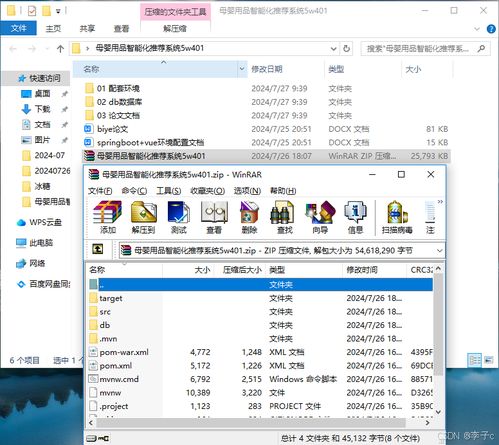This screenshot has width=499, height=445.
Task: Click the Delete (删除) toolbar icon
Action: point(249,217)
